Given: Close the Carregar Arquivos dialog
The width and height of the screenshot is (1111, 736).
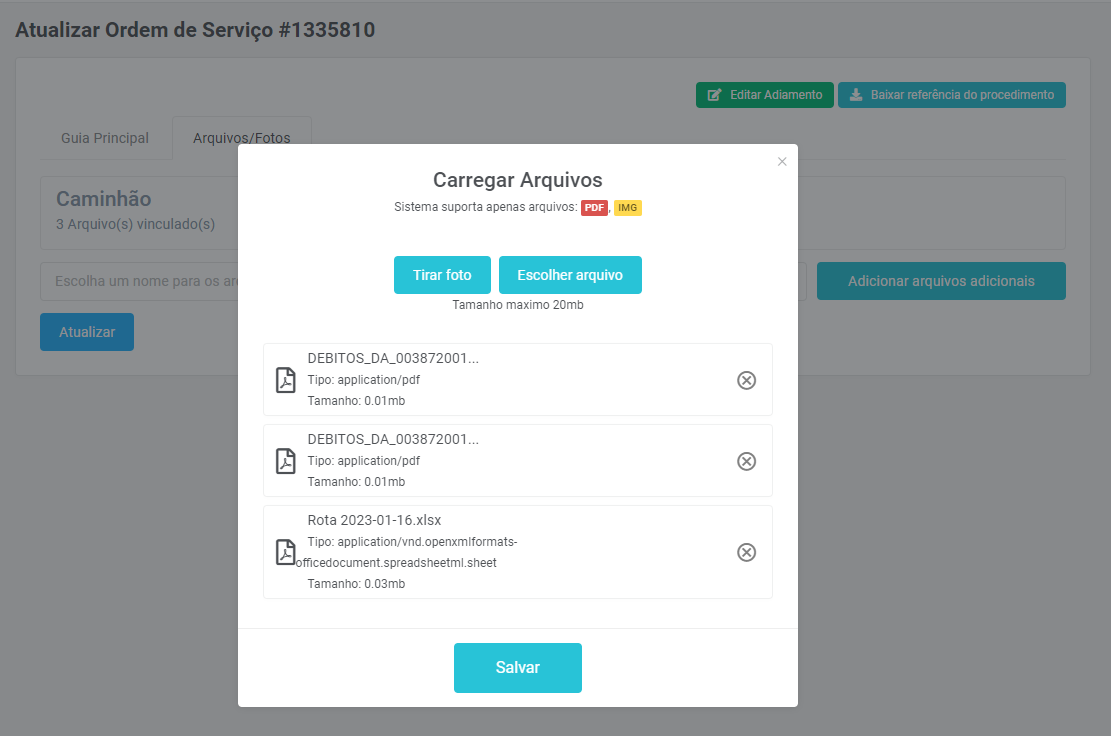Looking at the screenshot, I should click(x=782, y=161).
